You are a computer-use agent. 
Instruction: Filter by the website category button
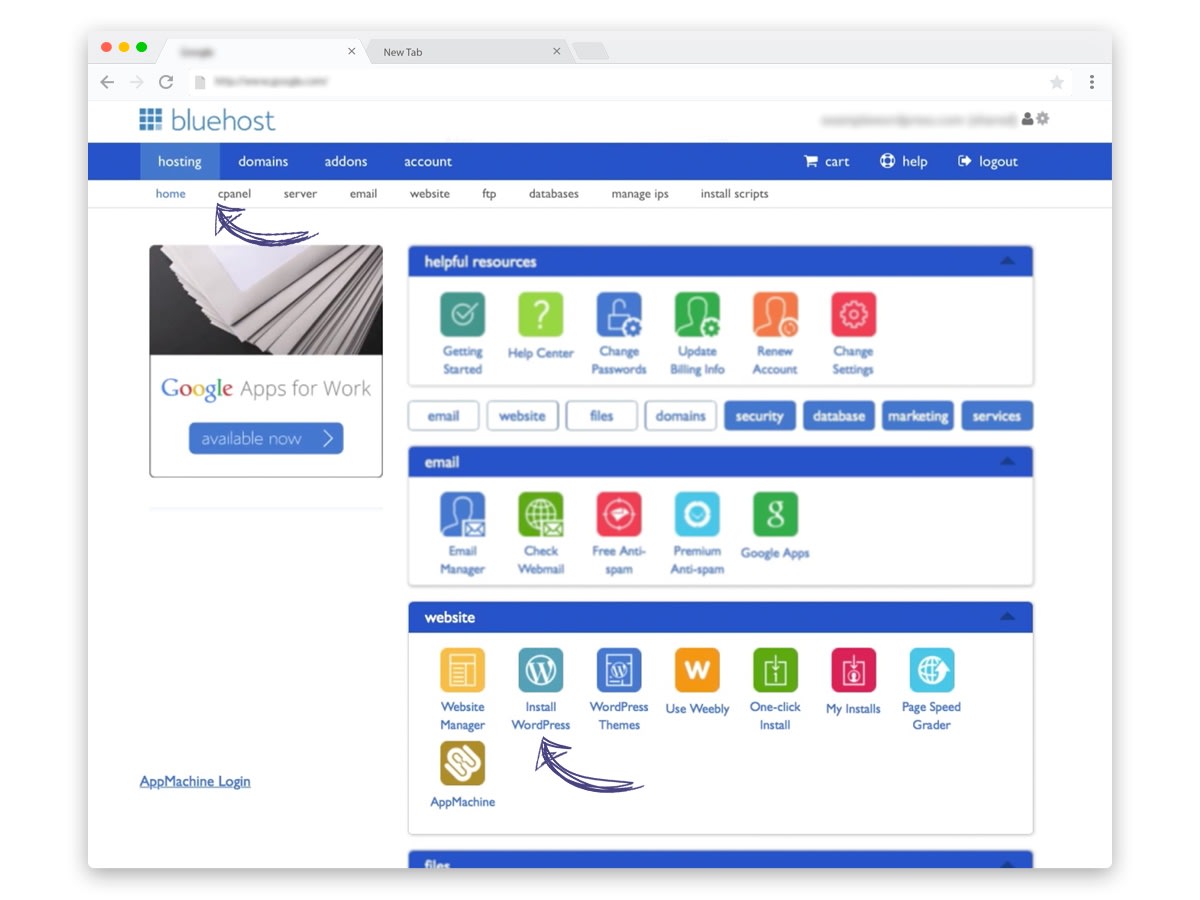[x=522, y=416]
